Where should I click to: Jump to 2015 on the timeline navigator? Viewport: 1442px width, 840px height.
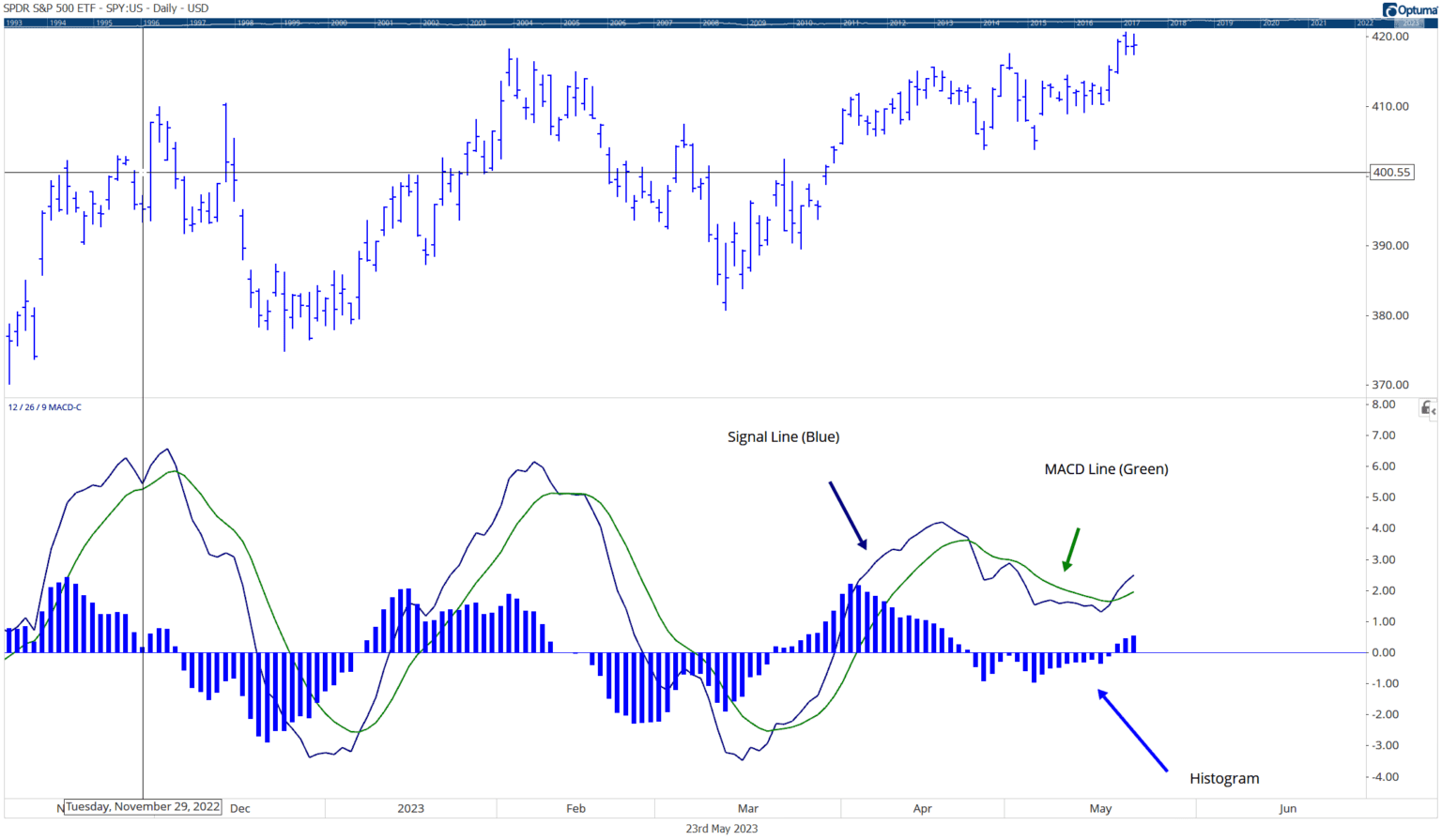[1038, 23]
